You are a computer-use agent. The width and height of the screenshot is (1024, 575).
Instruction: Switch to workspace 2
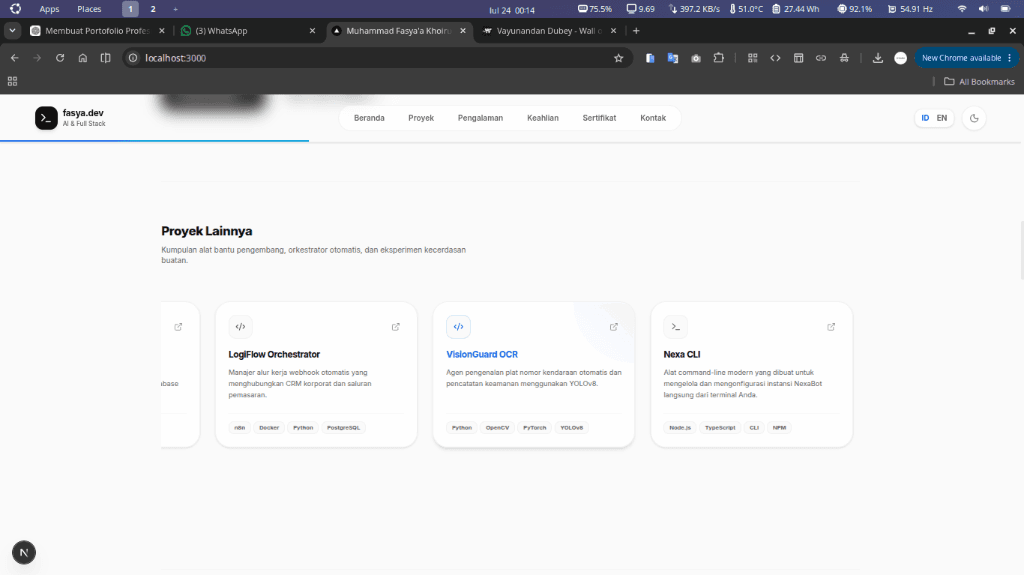pyautogui.click(x=153, y=9)
